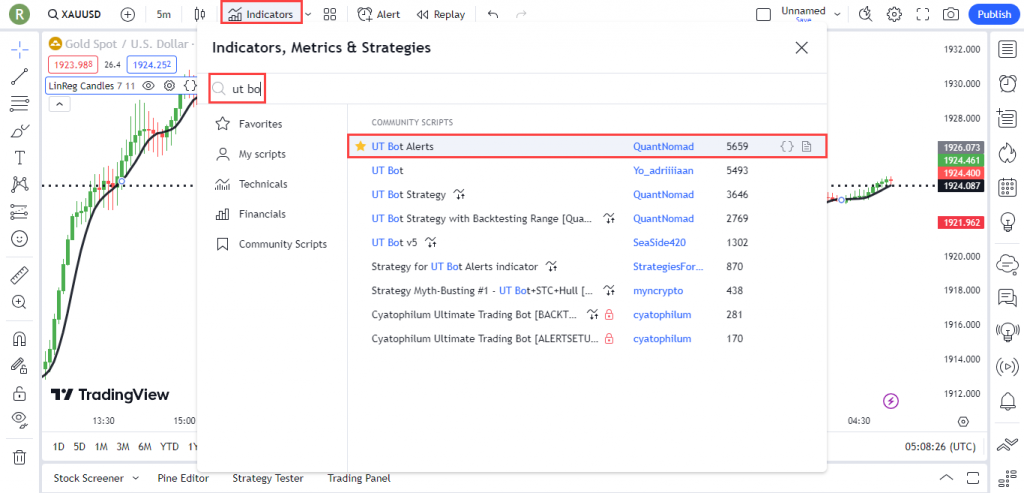Toggle LinReg Candles visibility eye
Image resolution: width=1024 pixels, height=493 pixels.
tap(148, 86)
